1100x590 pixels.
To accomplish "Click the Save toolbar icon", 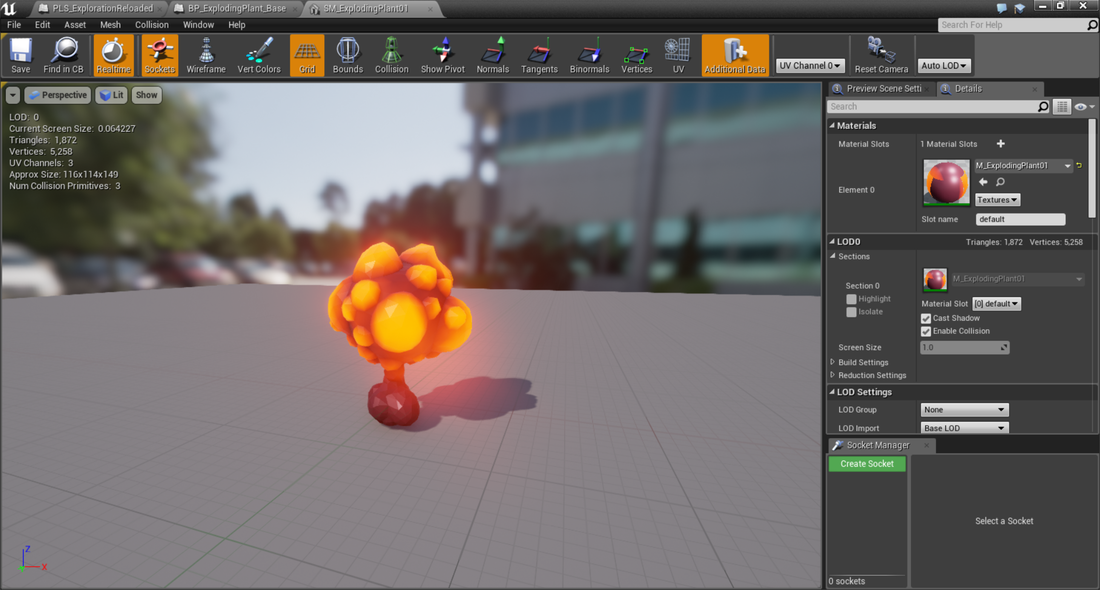I will click(x=21, y=56).
